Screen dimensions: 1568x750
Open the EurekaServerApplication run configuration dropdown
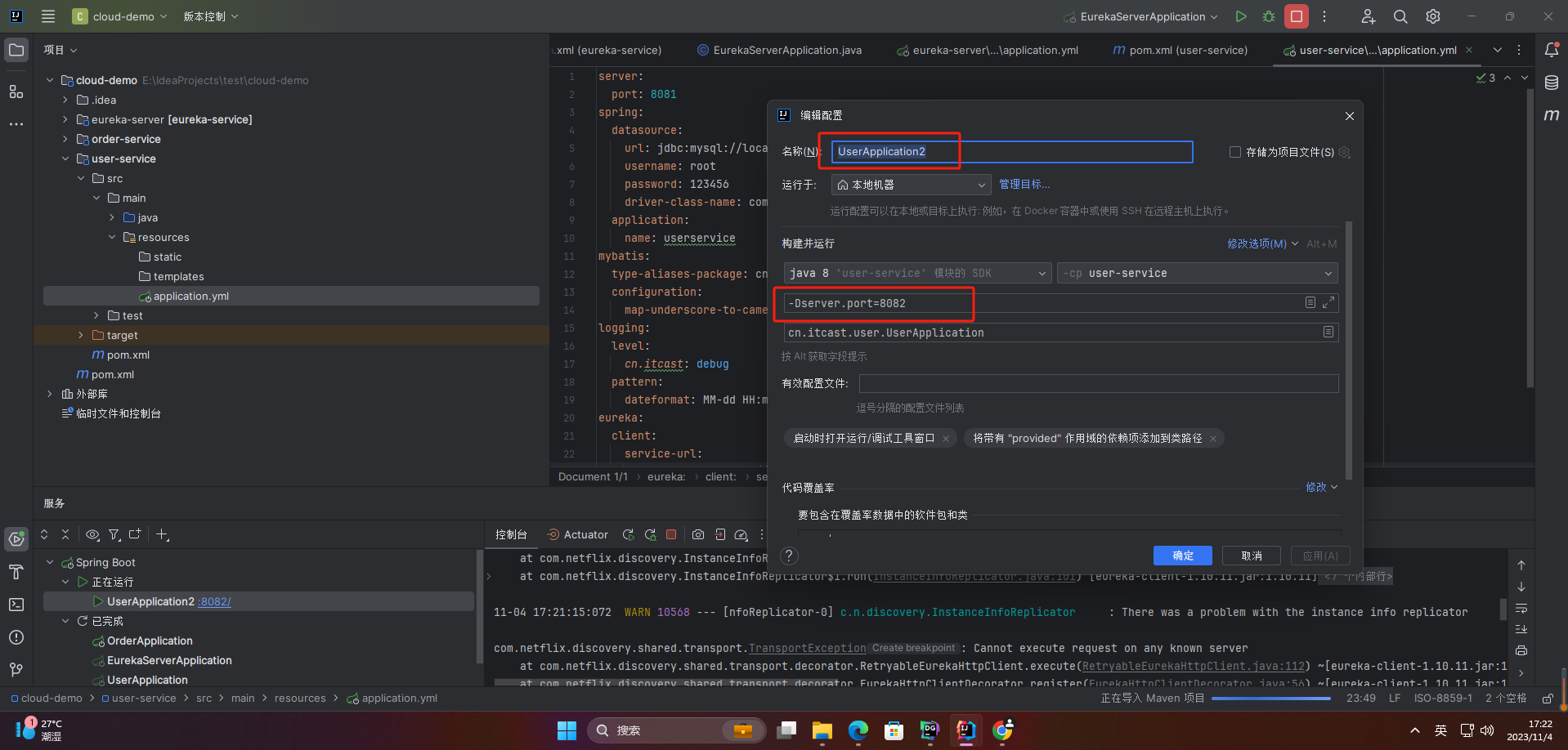tap(1140, 16)
